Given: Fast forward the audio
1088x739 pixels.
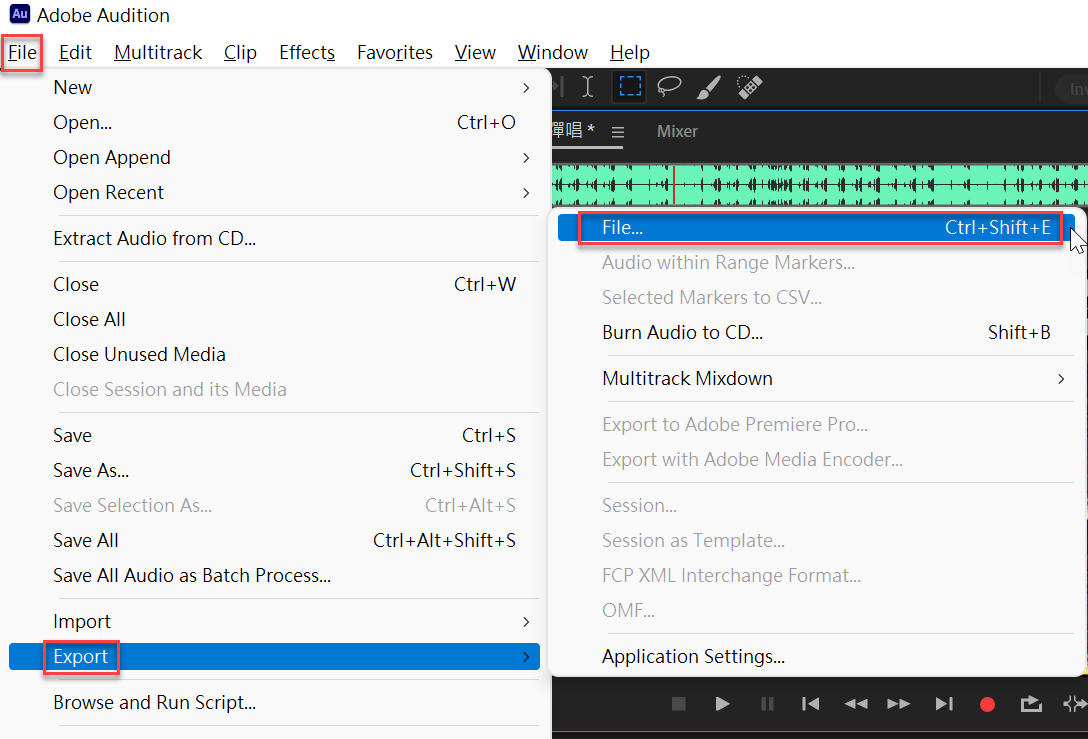Looking at the screenshot, I should pyautogui.click(x=899, y=704).
